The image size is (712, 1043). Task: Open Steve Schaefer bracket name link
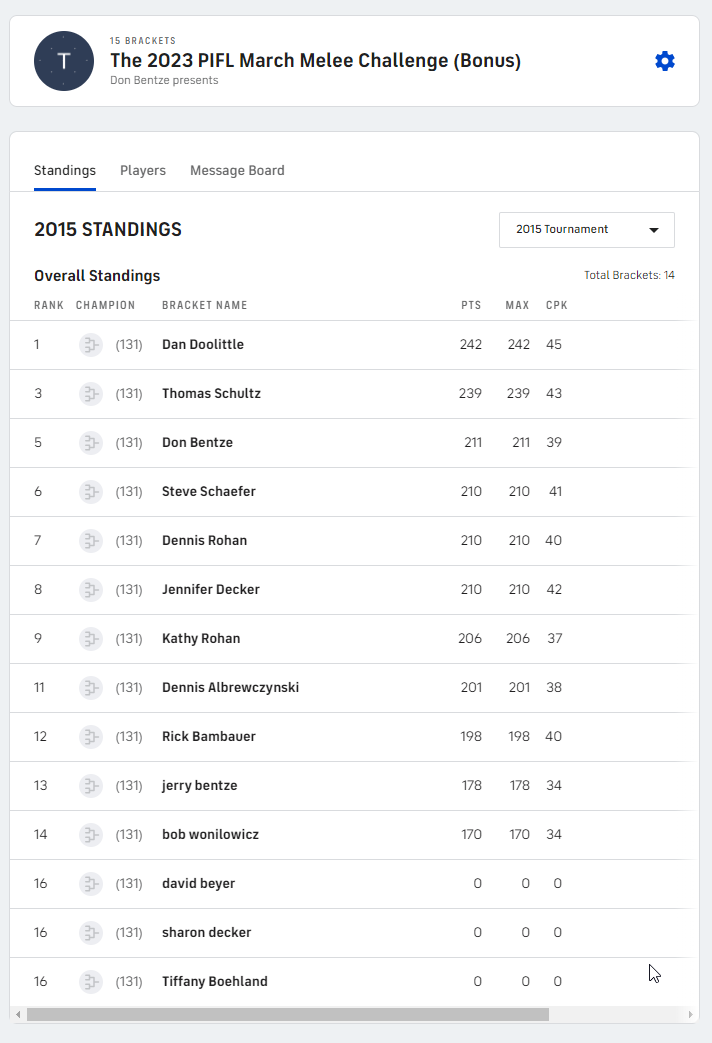[209, 492]
